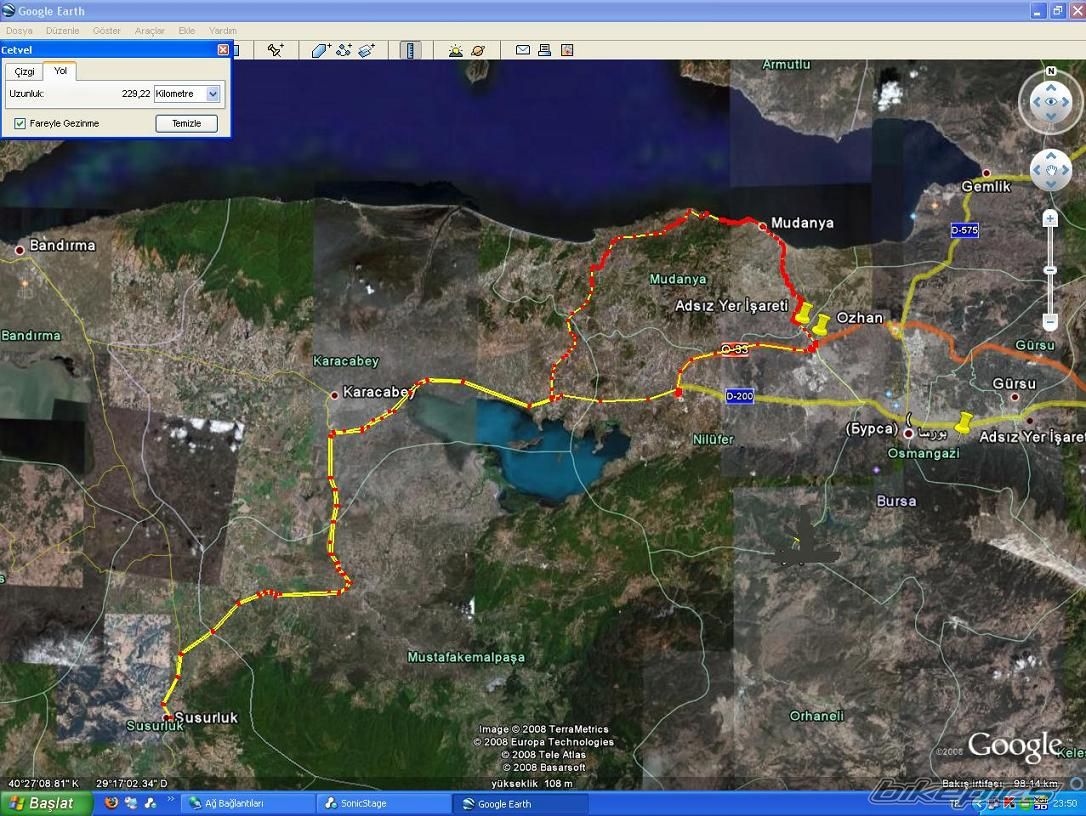Click the Gürsu town marker

1015,397
